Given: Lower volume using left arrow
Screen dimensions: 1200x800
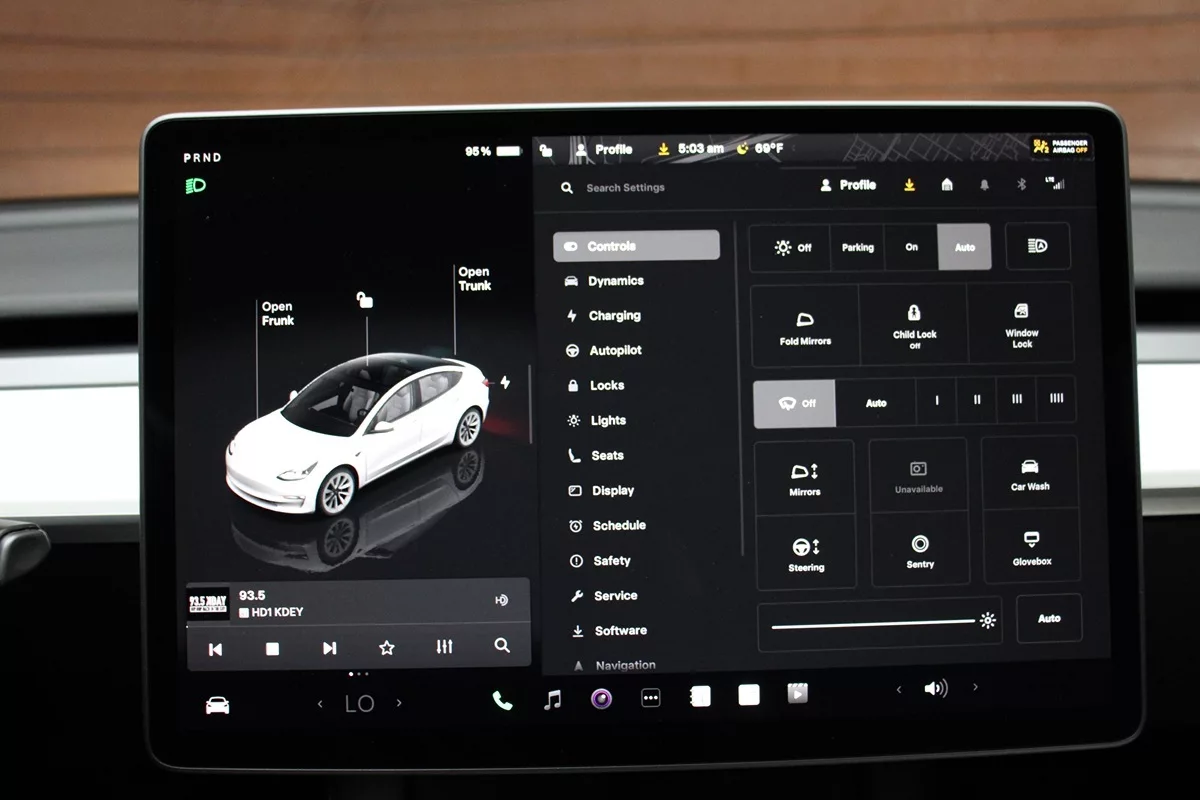Looking at the screenshot, I should click(898, 689).
